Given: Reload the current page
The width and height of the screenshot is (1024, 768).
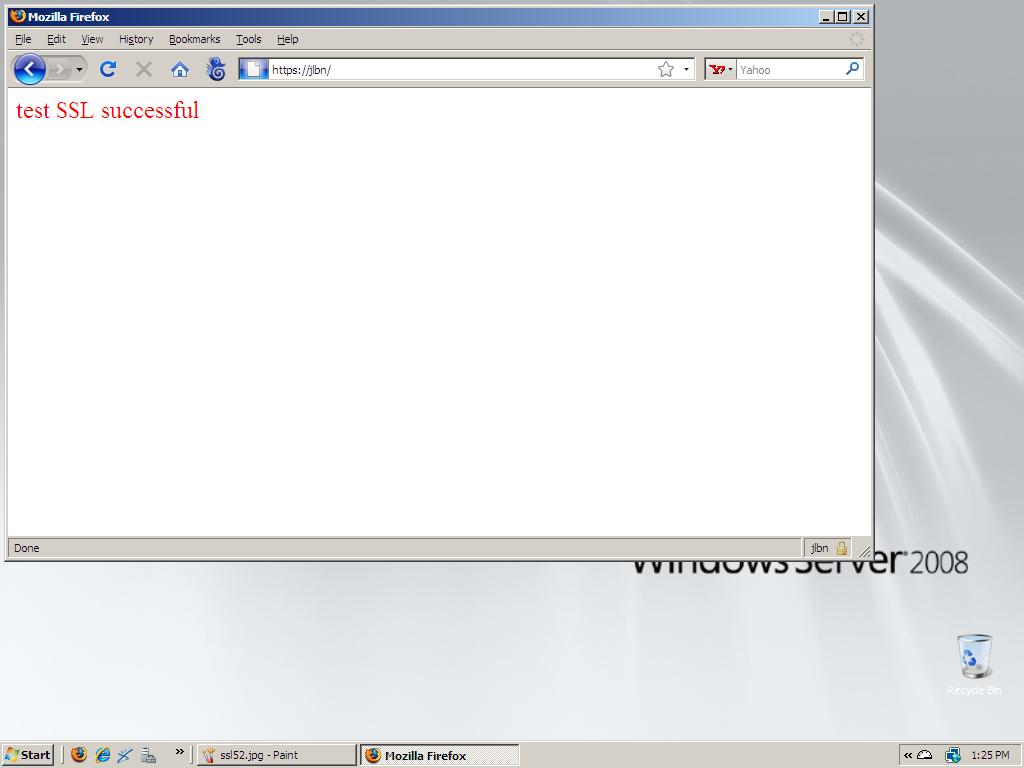Looking at the screenshot, I should pos(108,69).
